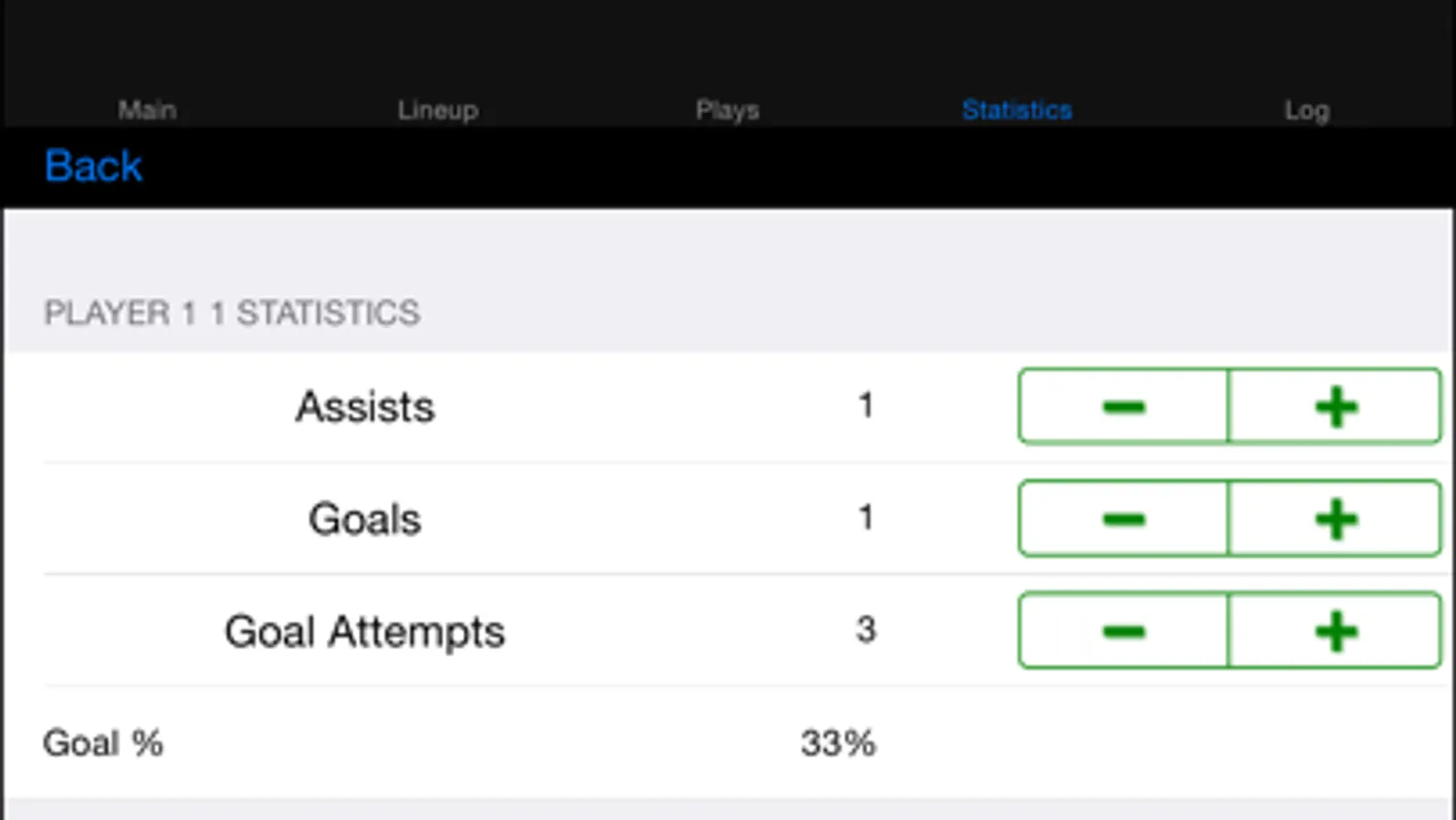Click the Assists row label
The height and width of the screenshot is (820, 1456).
coord(364,406)
